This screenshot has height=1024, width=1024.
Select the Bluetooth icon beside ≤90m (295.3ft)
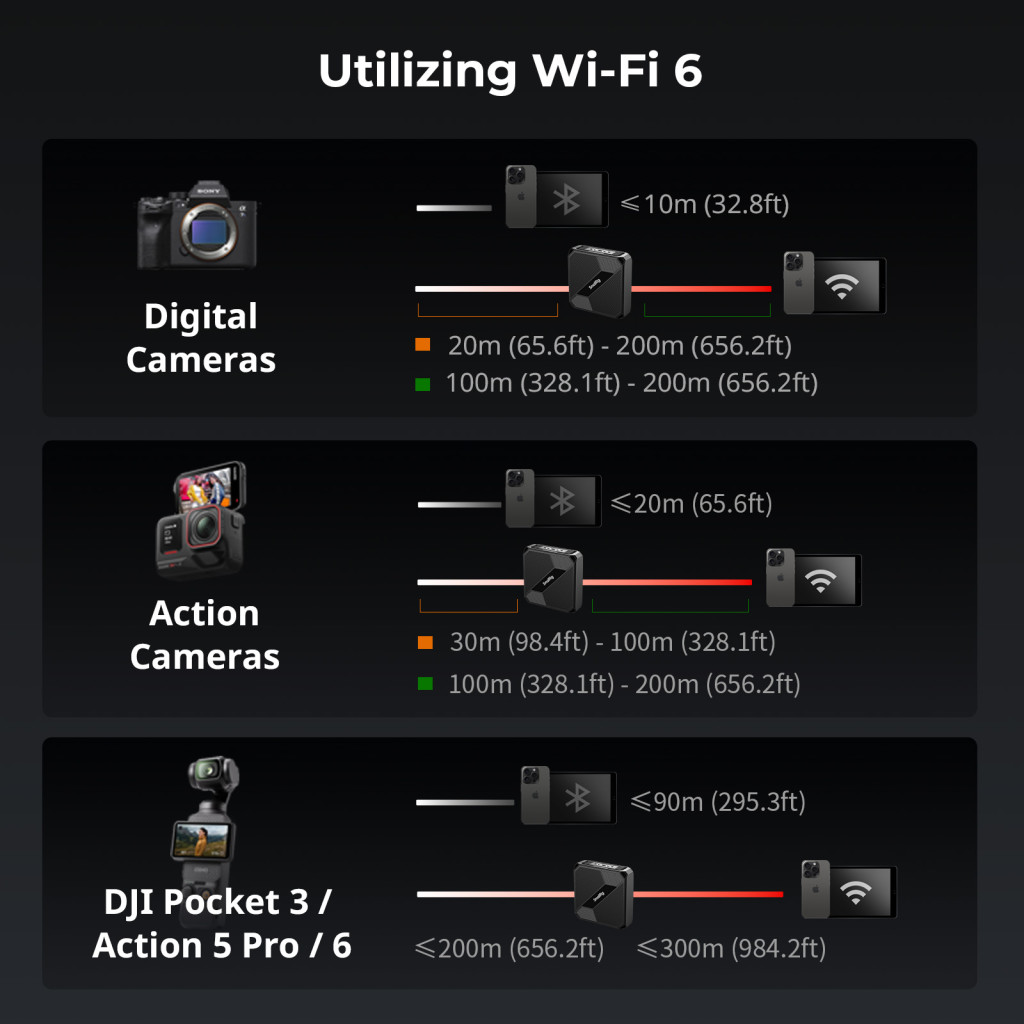pyautogui.click(x=578, y=798)
